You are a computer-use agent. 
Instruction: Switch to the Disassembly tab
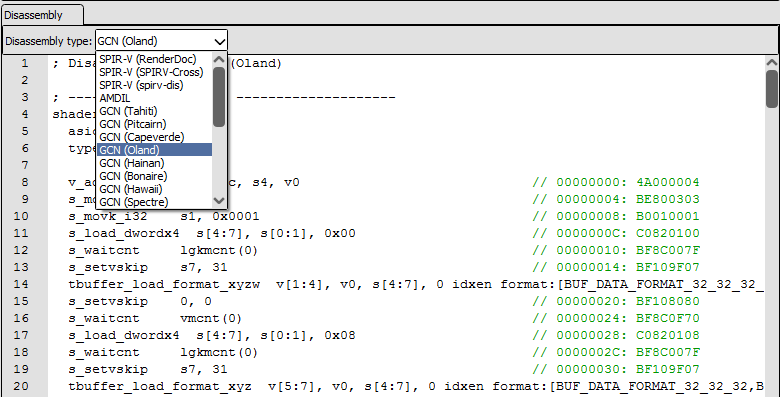42,15
